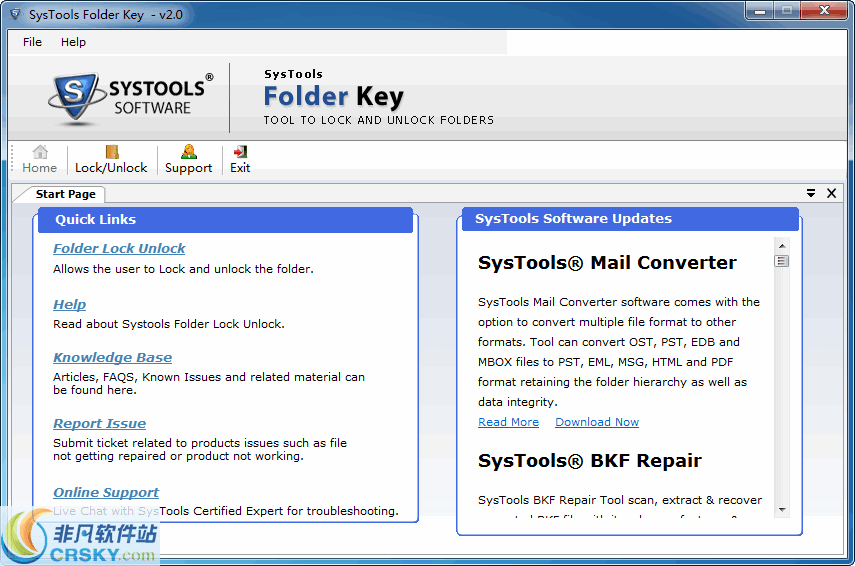Open the tab list dropdown arrow

tap(811, 193)
